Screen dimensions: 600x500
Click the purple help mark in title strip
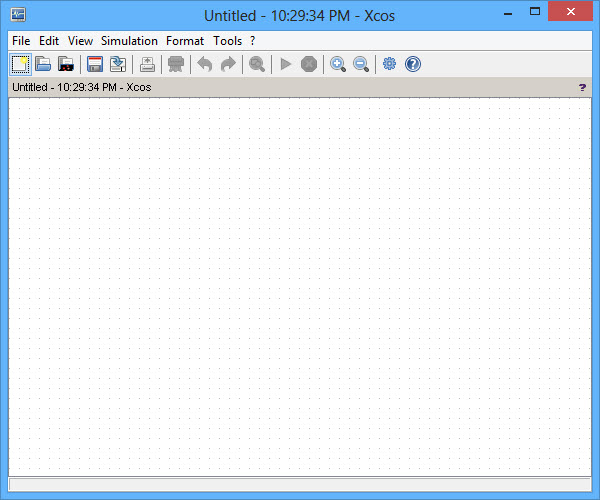582,88
